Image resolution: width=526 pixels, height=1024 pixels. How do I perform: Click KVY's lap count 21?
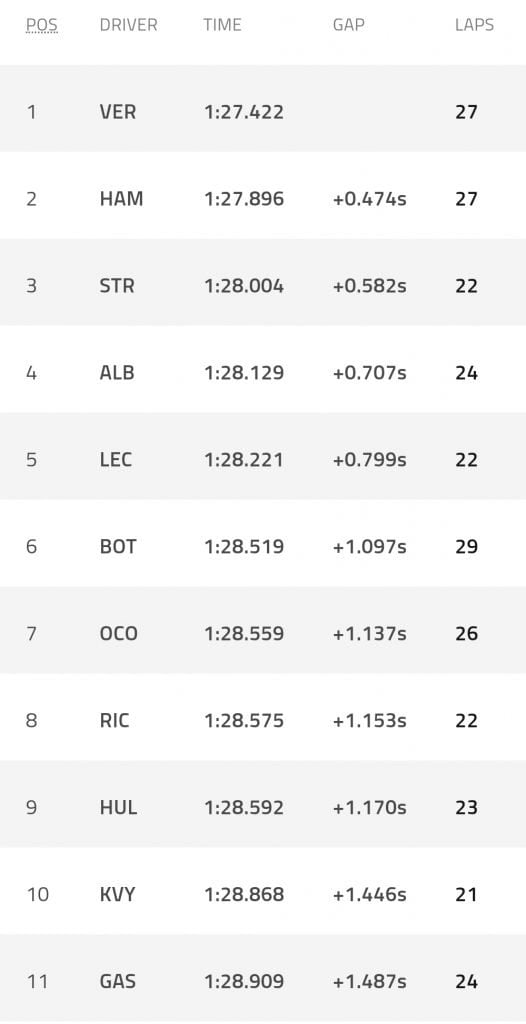[x=467, y=895]
